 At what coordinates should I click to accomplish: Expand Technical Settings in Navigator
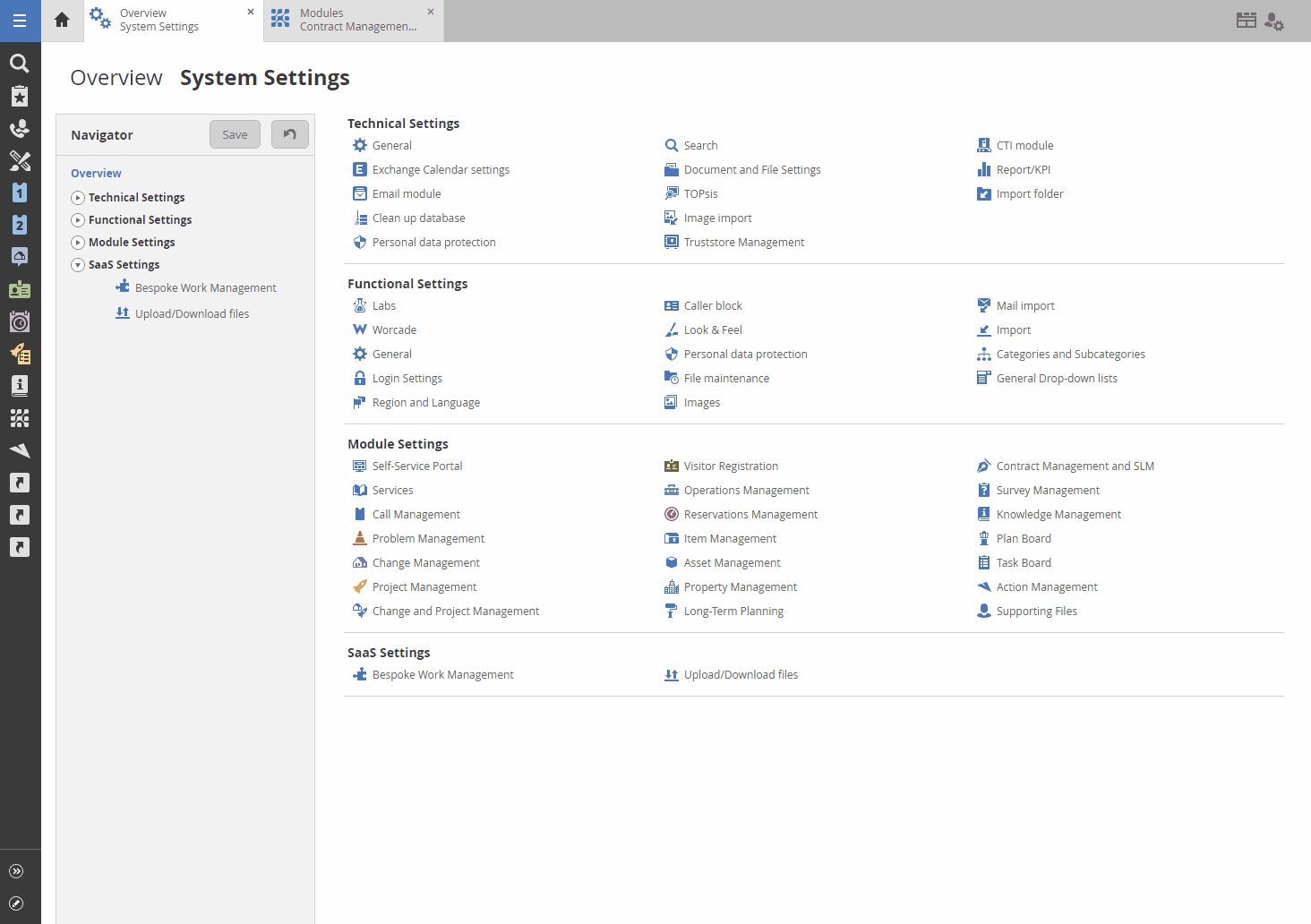tap(78, 198)
